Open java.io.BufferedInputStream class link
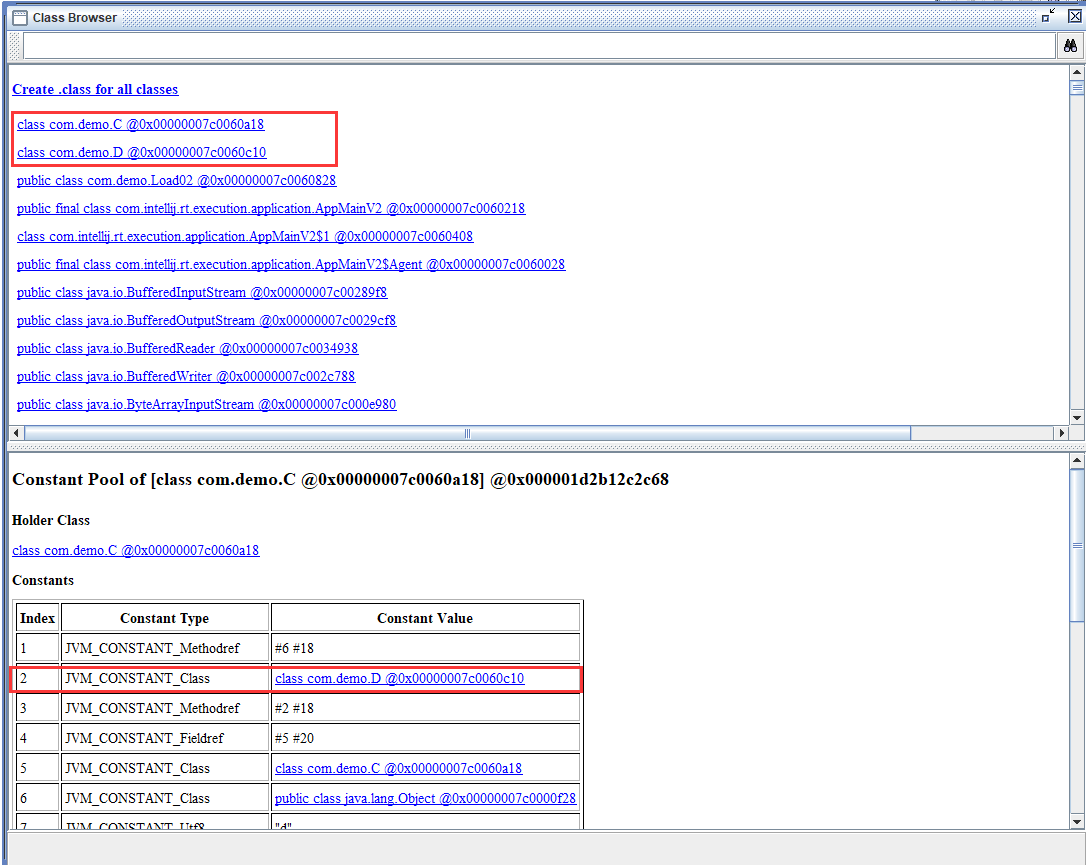Screen dimensions: 1086x865 (x=201, y=293)
